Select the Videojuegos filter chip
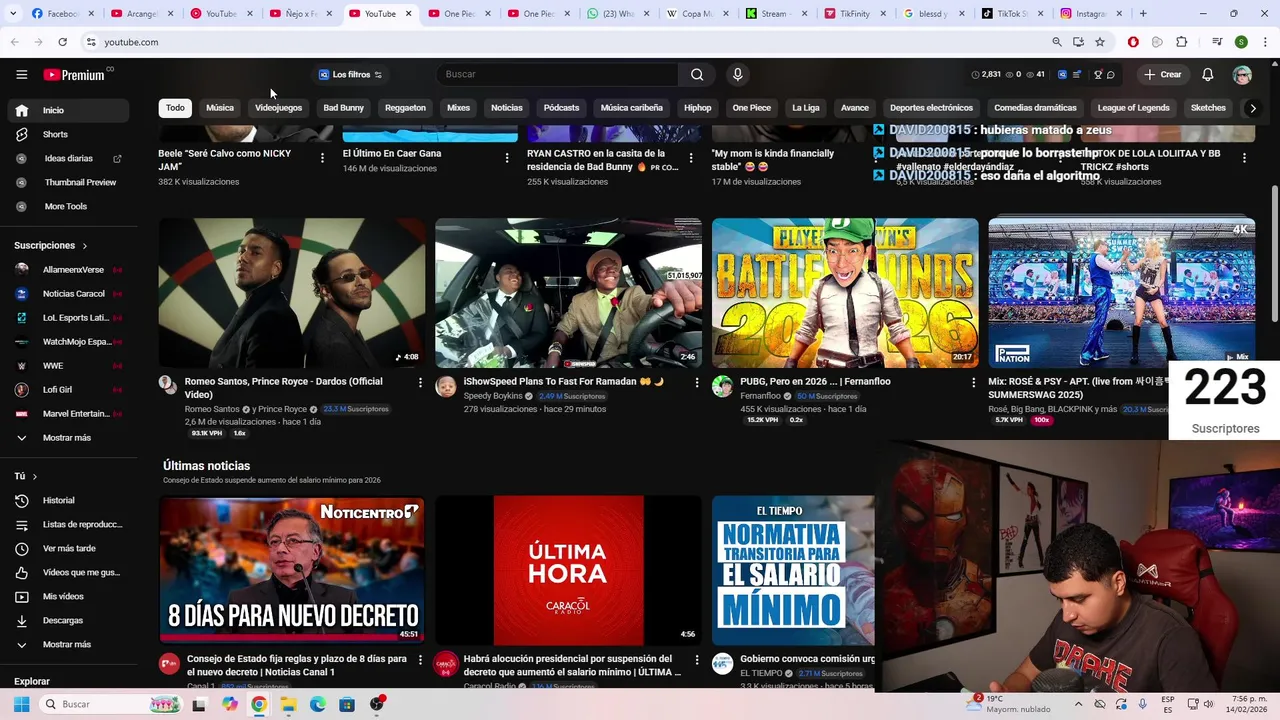This screenshot has height=720, width=1280. pos(278,108)
